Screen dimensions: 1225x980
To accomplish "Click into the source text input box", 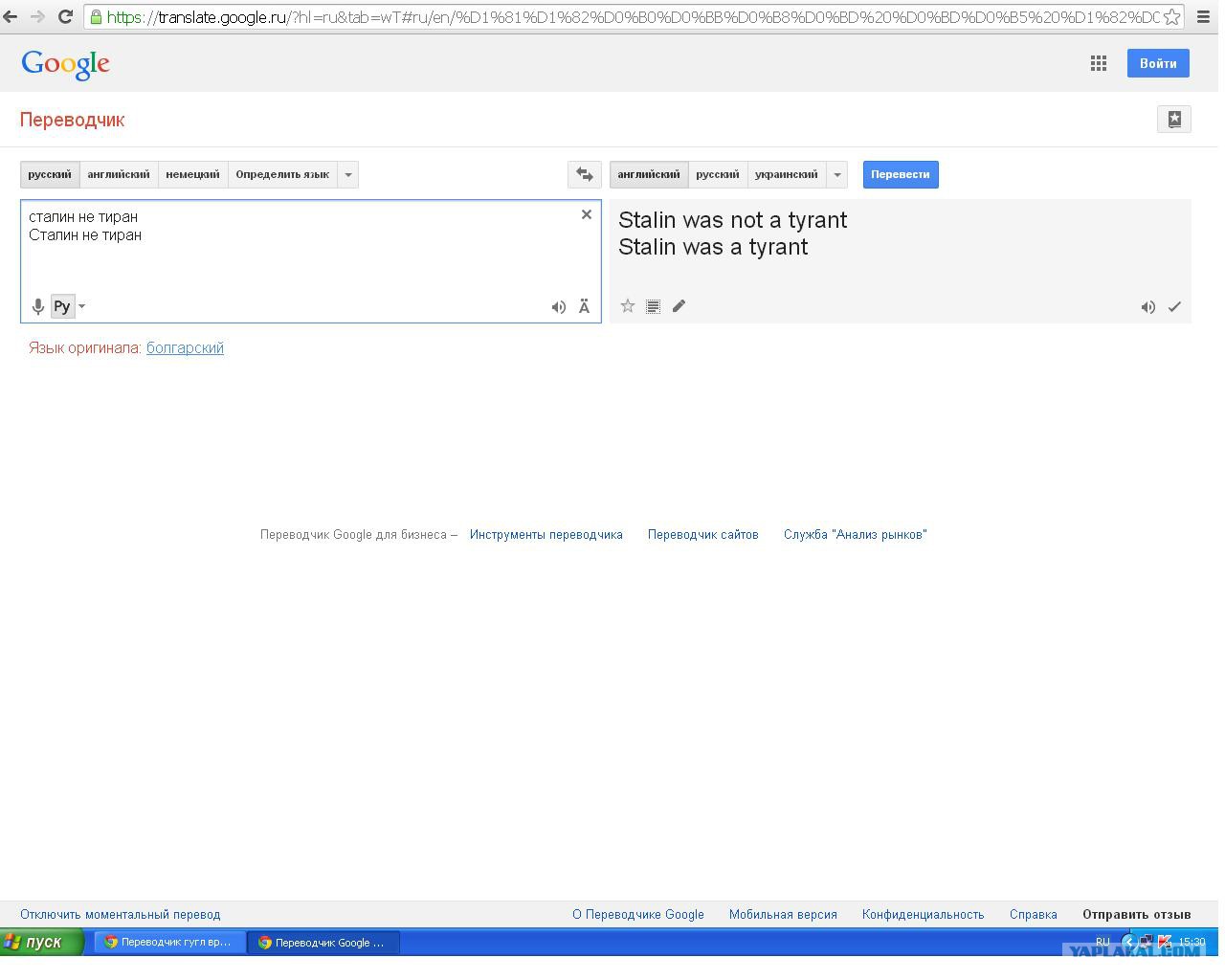I will pos(311,261).
